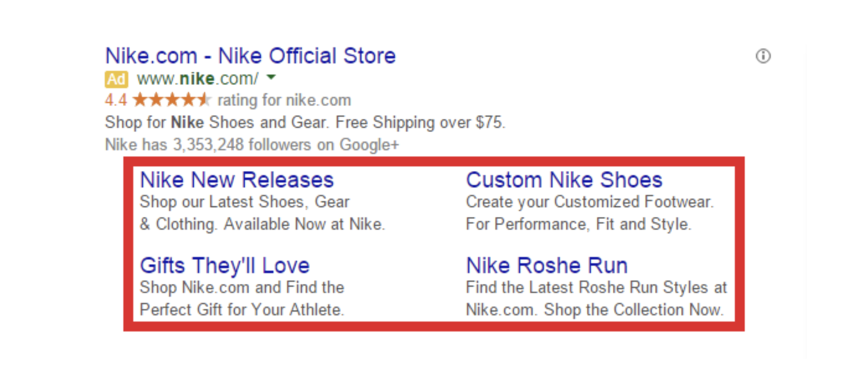This screenshot has height=371, width=854.
Task: Click the green www.nike.com/ display URL
Action: pos(198,79)
